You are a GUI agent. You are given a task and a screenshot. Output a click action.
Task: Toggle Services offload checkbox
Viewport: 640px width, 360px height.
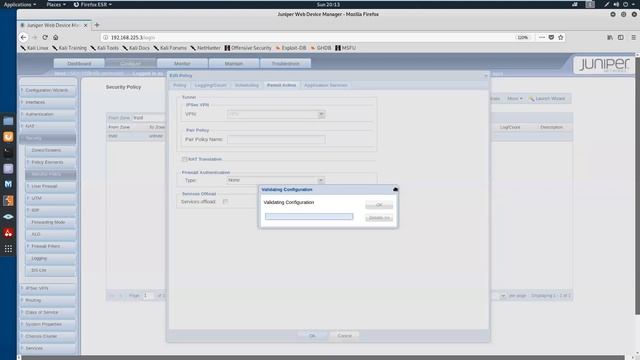pos(225,202)
